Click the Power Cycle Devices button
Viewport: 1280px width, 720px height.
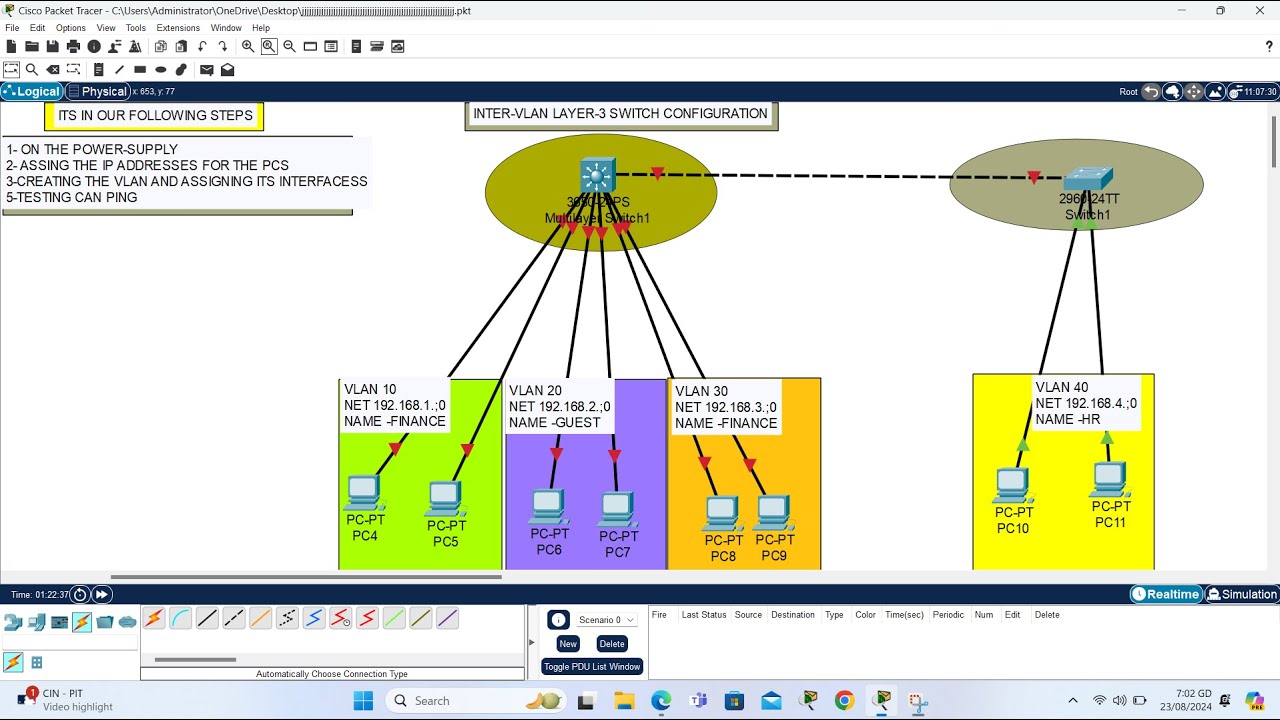coord(81,594)
